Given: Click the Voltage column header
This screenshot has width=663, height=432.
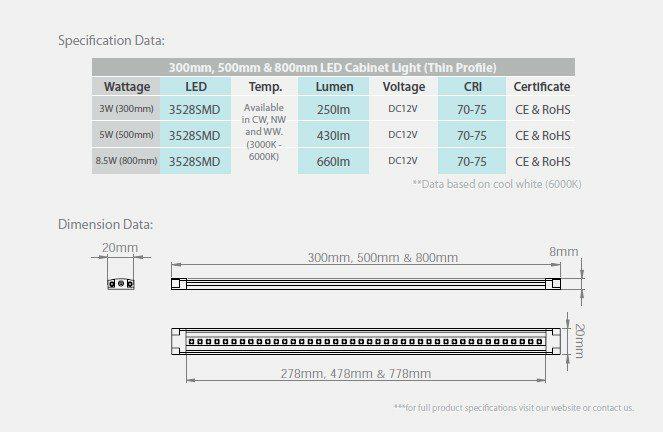Looking at the screenshot, I should [x=403, y=87].
